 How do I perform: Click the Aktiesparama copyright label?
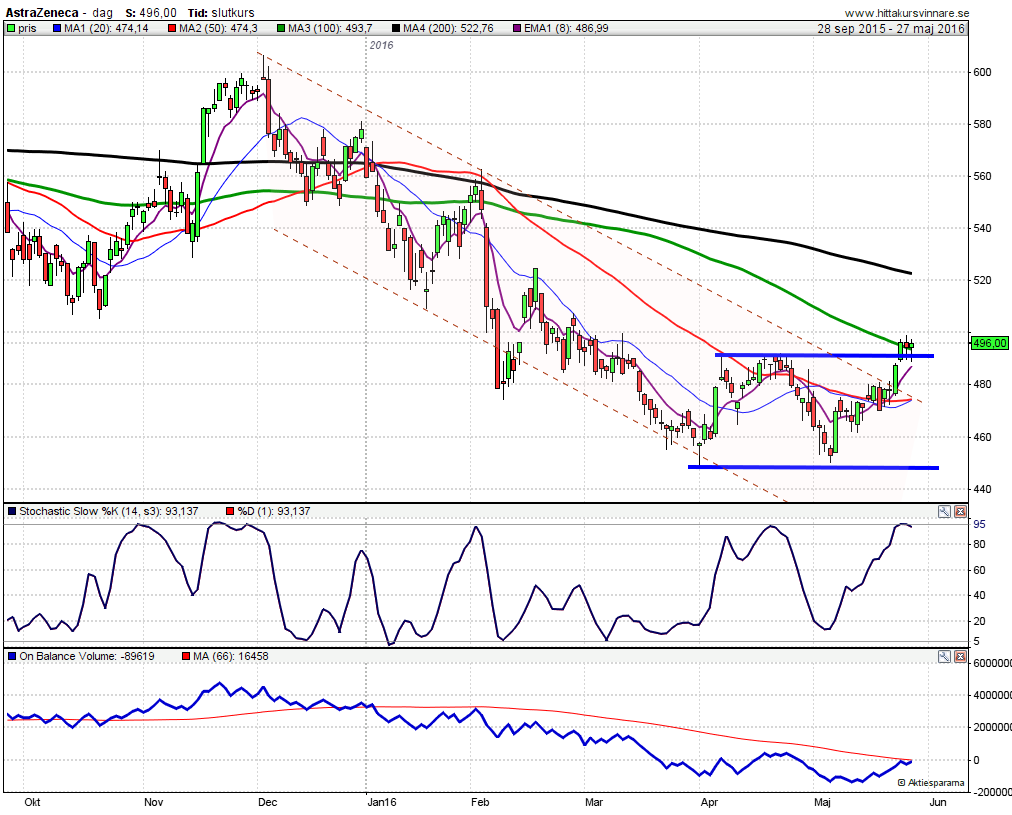click(x=931, y=783)
